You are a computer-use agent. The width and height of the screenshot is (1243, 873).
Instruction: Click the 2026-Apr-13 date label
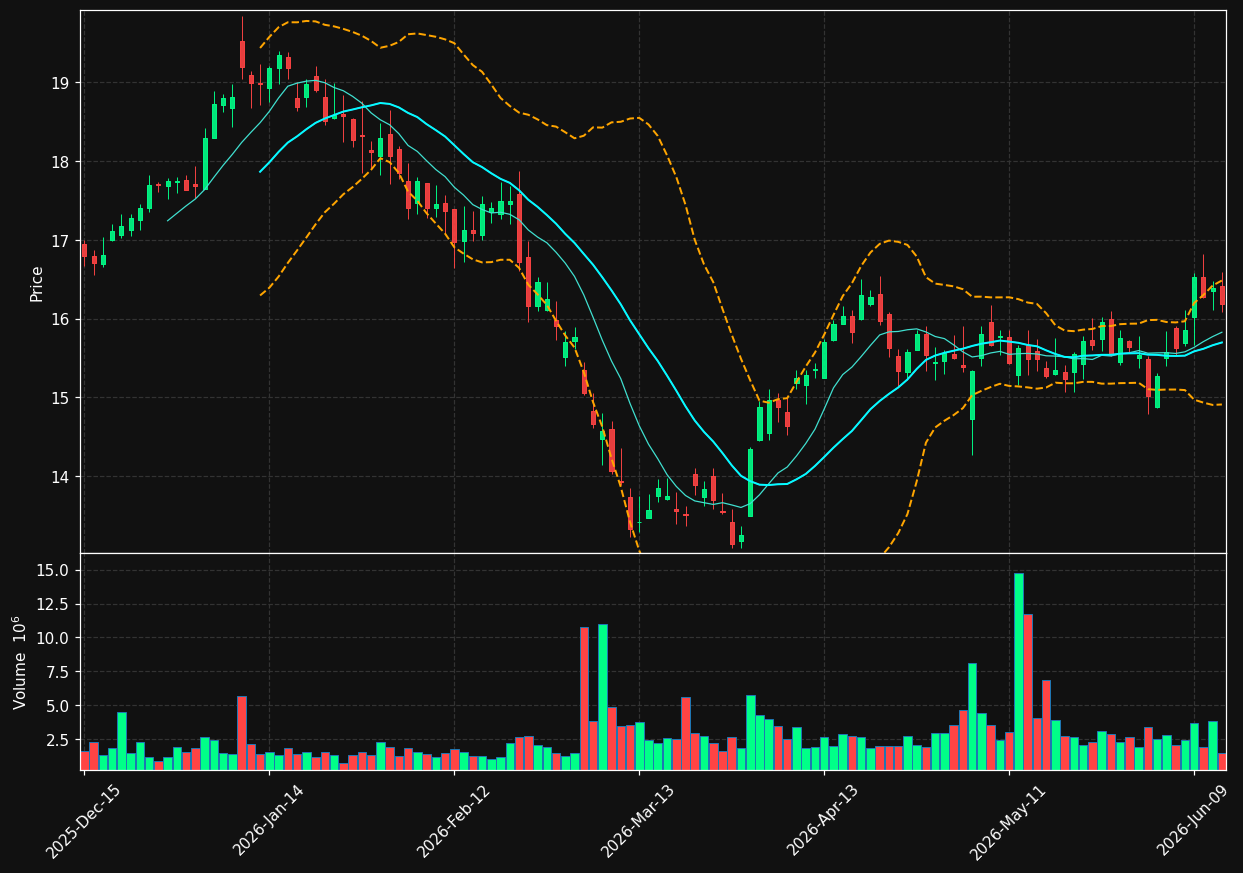pyautogui.click(x=821, y=821)
